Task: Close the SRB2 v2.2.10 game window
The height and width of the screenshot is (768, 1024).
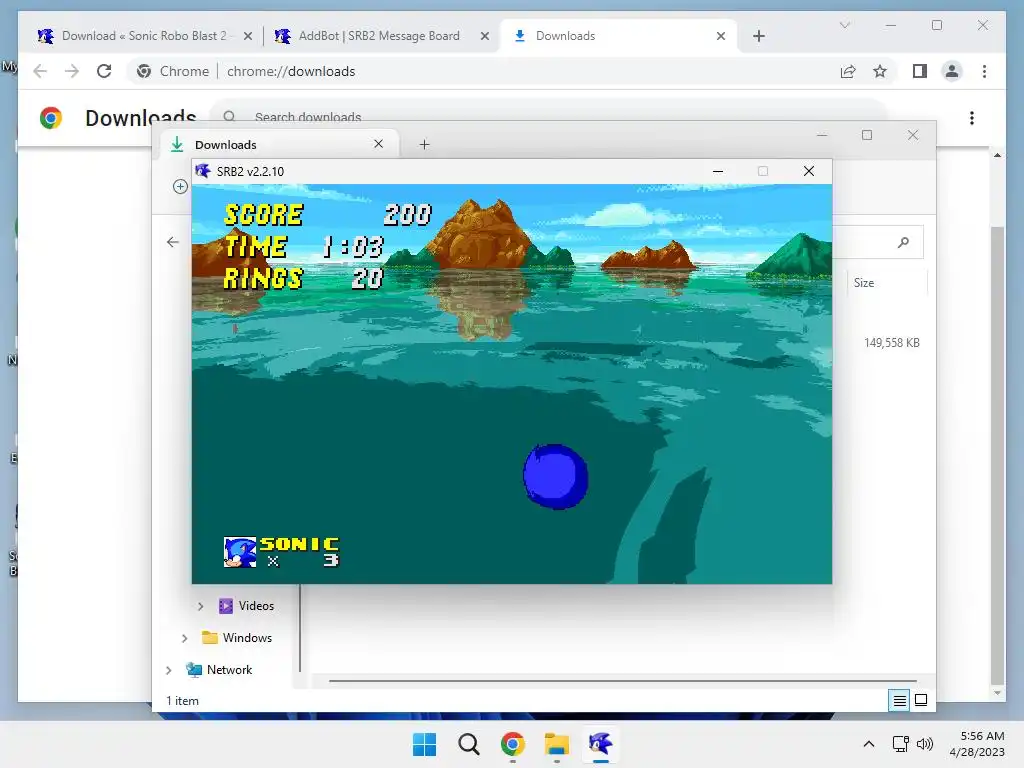Action: (x=808, y=171)
